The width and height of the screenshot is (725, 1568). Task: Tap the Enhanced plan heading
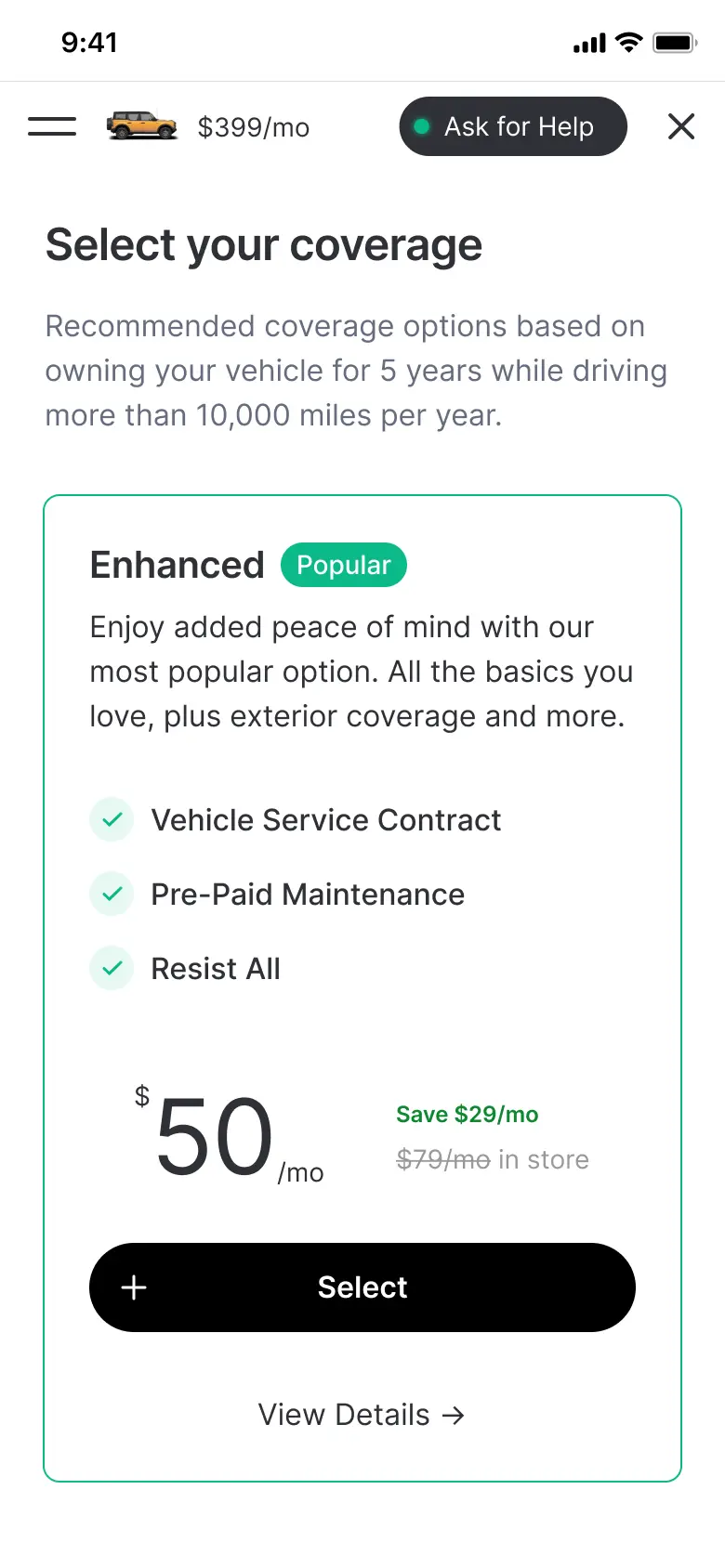pyautogui.click(x=178, y=565)
